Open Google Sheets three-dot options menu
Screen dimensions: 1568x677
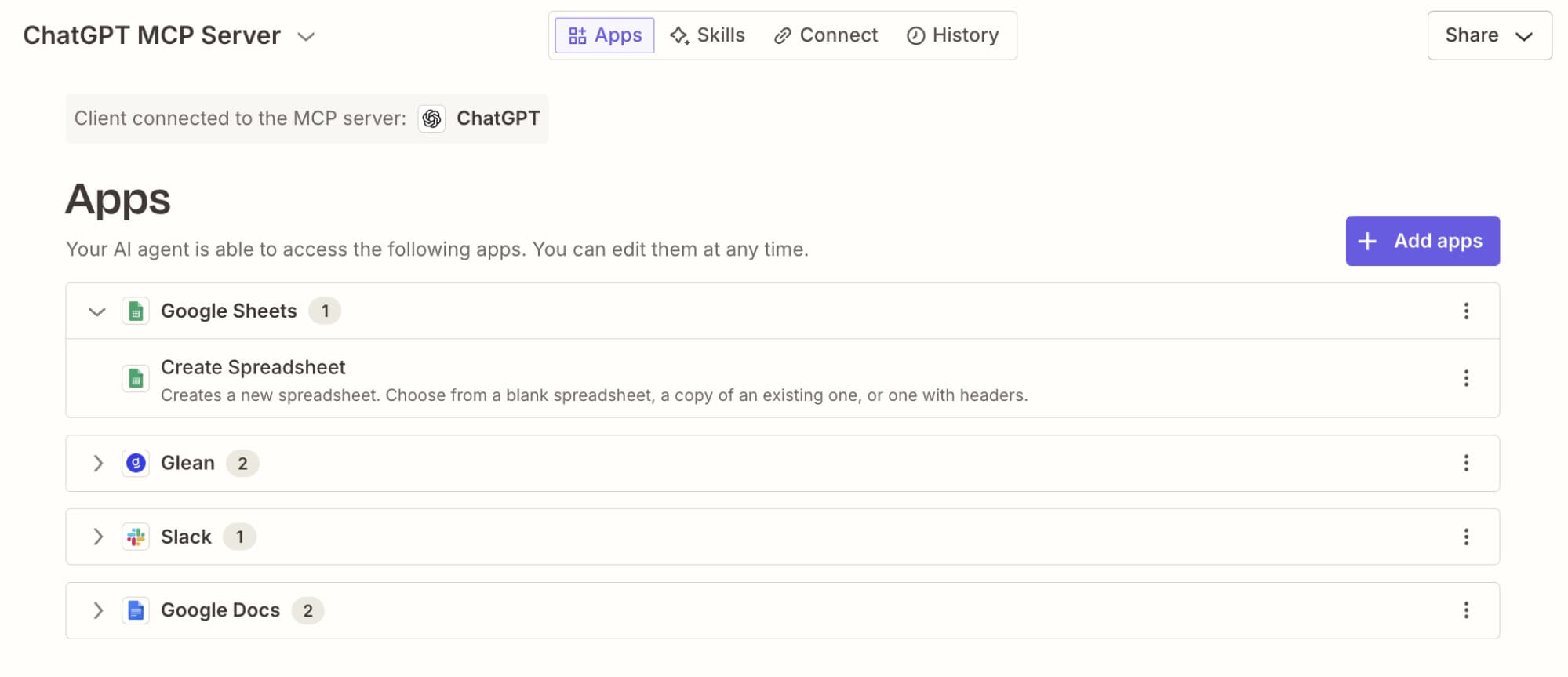pos(1465,311)
